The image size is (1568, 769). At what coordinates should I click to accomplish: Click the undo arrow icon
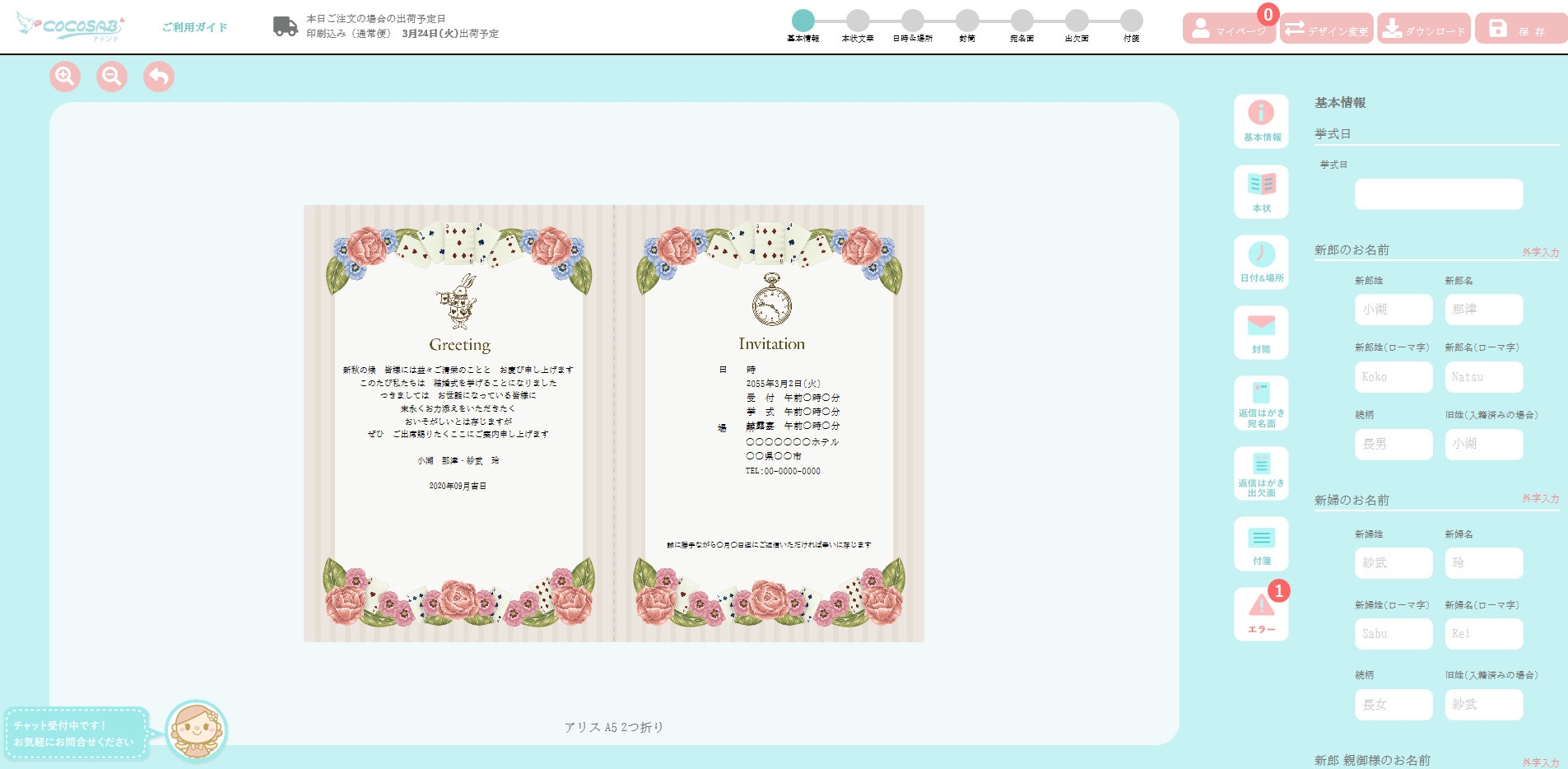coord(159,77)
